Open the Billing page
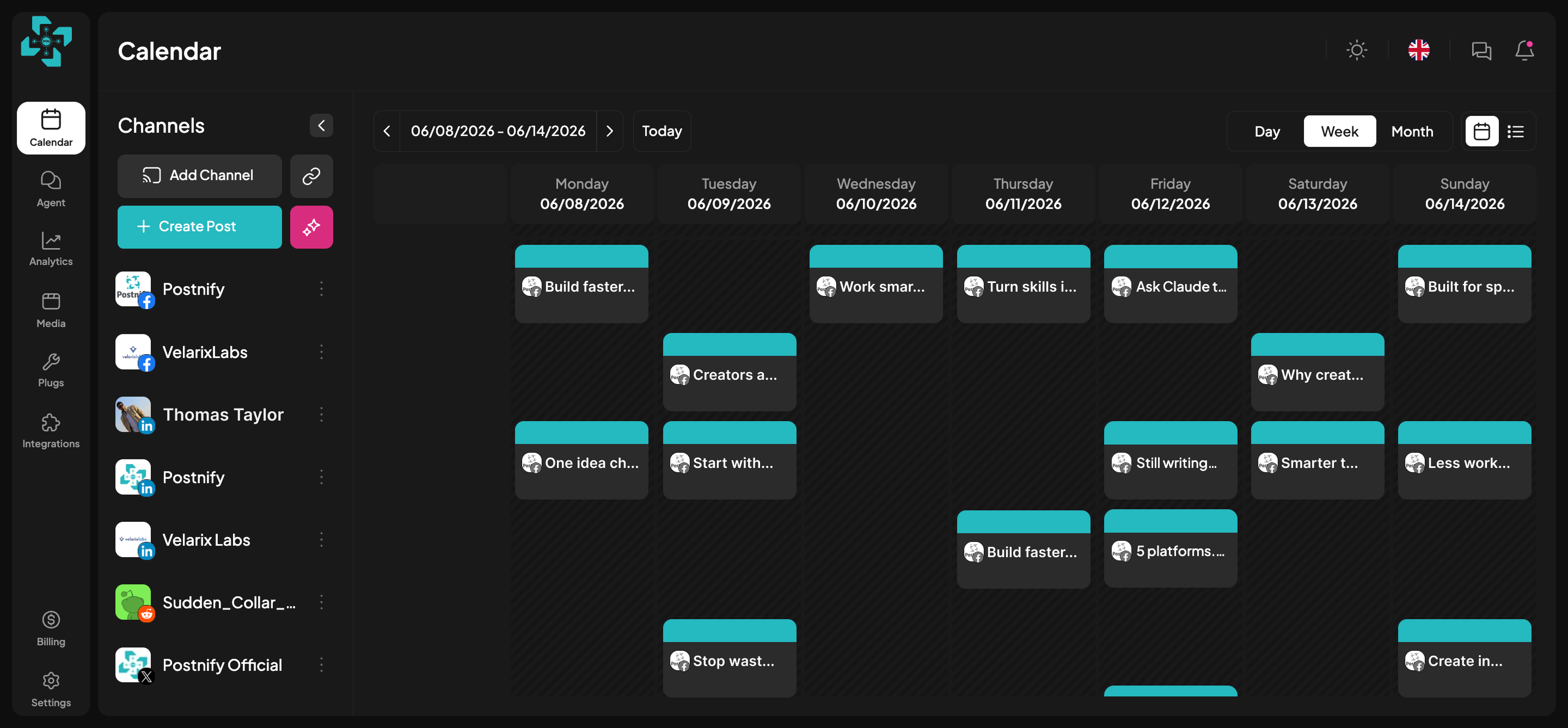 click(x=51, y=629)
